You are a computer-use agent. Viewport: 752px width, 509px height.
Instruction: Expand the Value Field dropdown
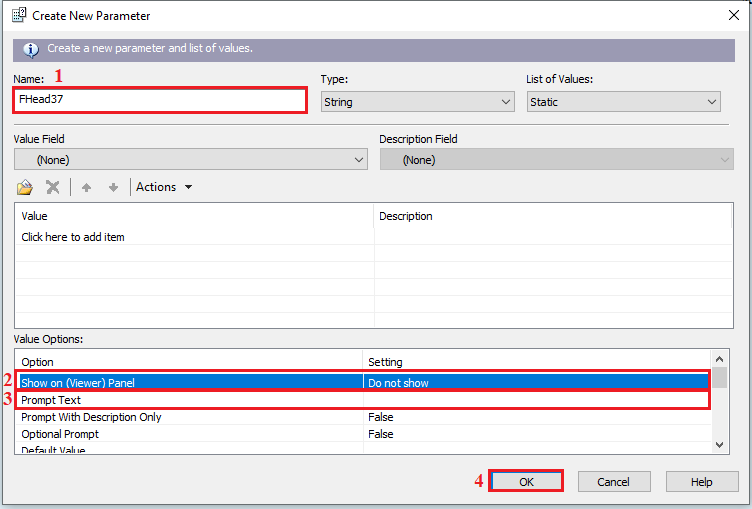click(191, 159)
